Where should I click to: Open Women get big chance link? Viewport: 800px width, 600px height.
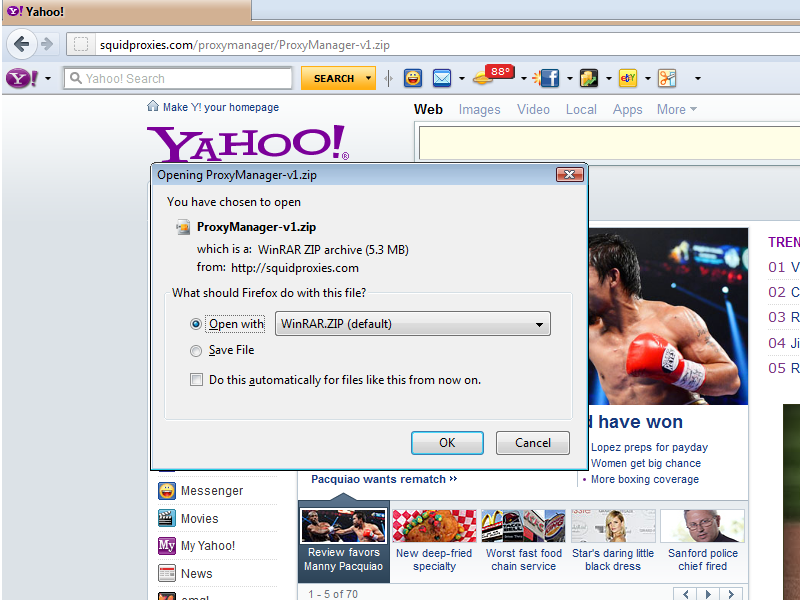point(646,463)
